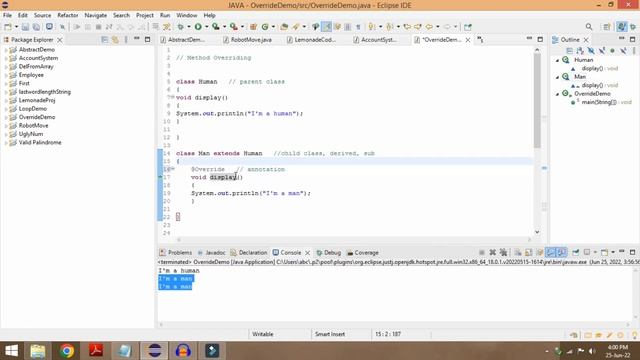Click the New Java Package icon
This screenshot has width=640, height=360.
pyautogui.click(x=253, y=27)
